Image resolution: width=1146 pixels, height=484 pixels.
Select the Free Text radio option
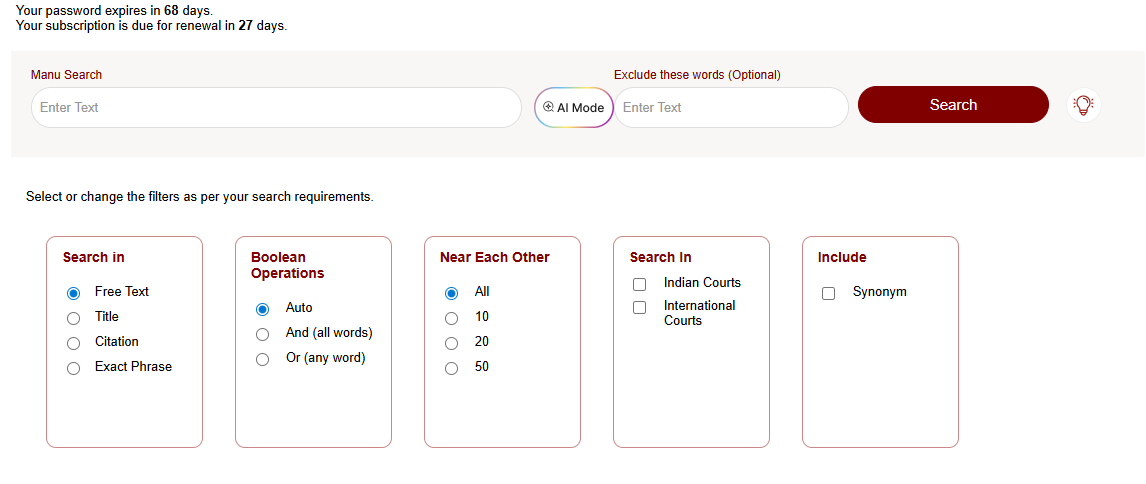click(73, 293)
